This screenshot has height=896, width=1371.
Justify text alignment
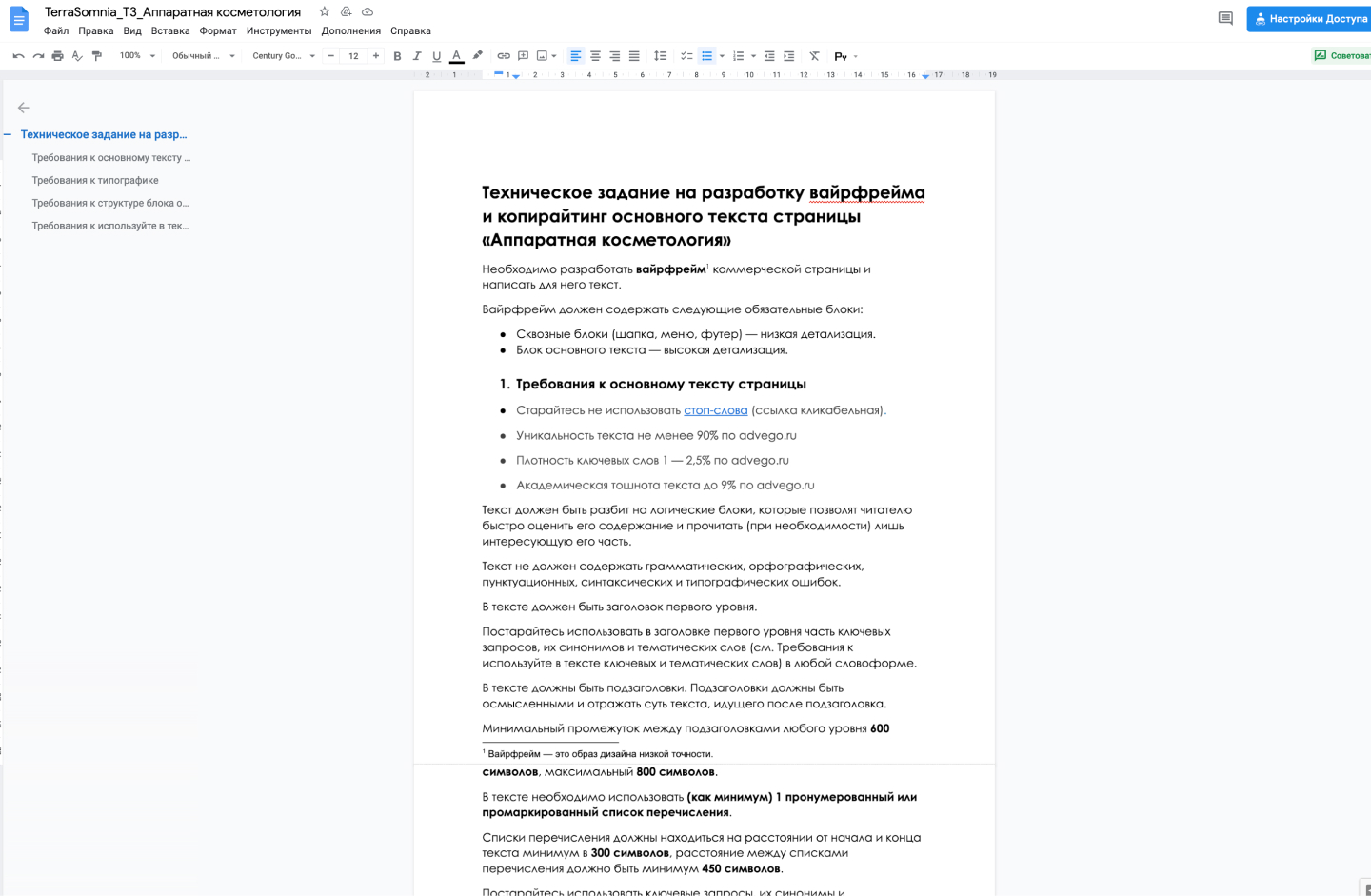(x=634, y=56)
